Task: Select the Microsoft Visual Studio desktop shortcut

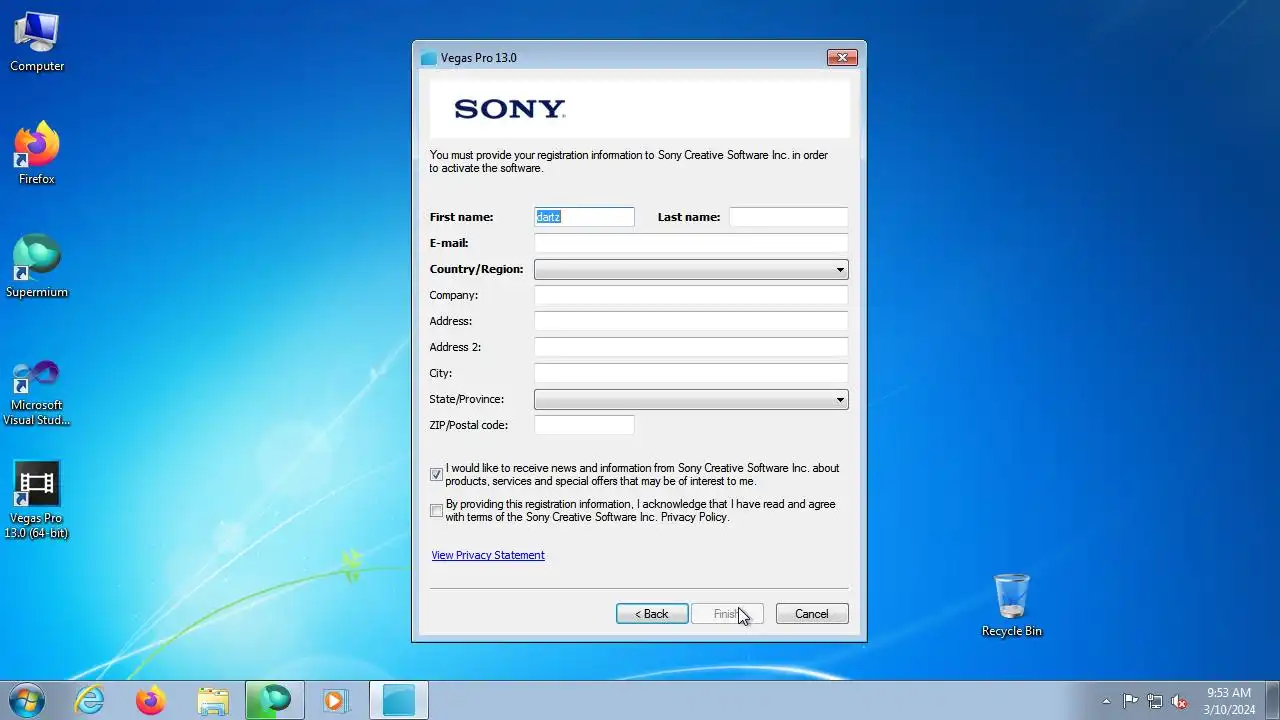Action: [37, 393]
